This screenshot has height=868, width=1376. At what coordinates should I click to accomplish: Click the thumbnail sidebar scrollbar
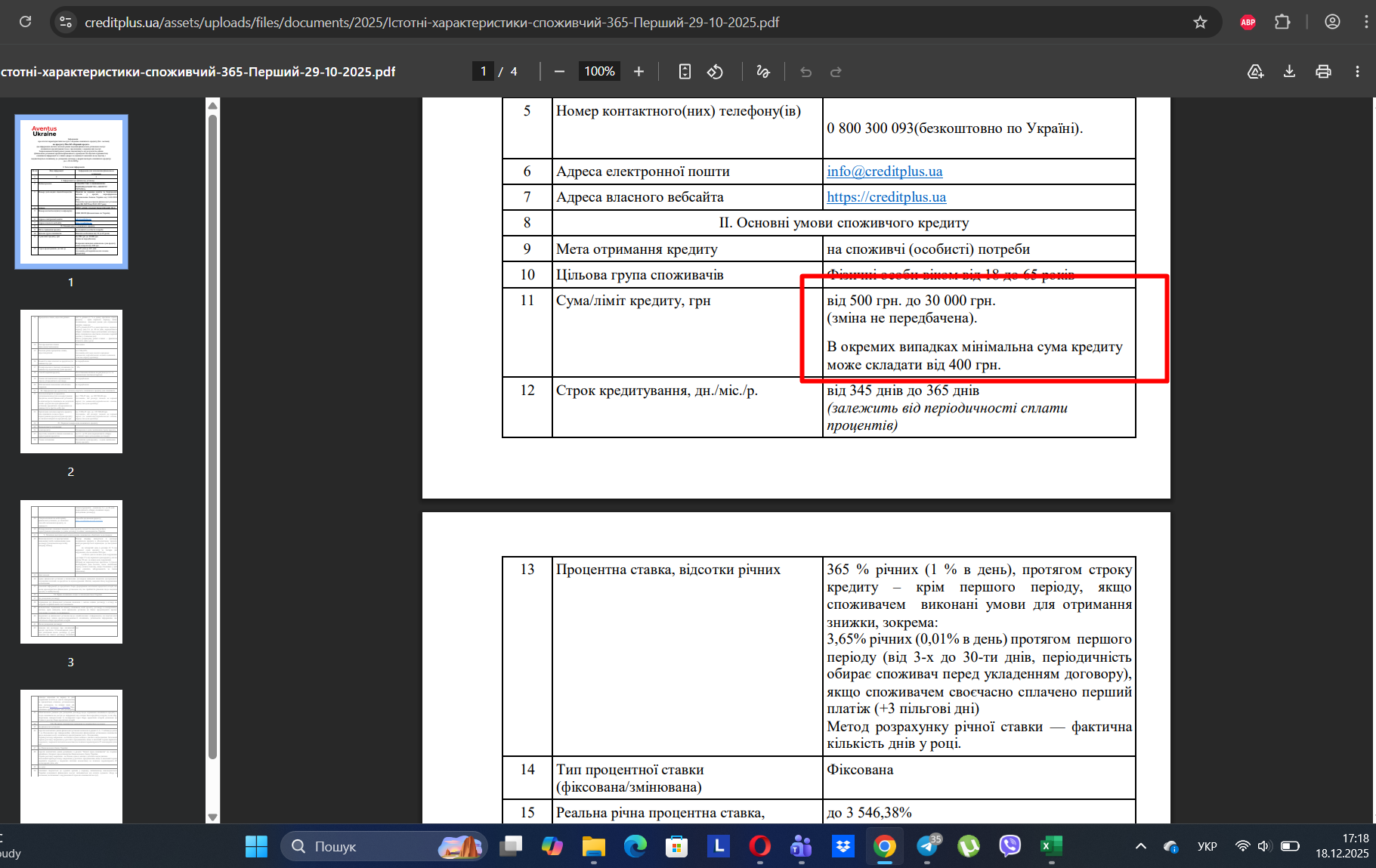click(212, 437)
